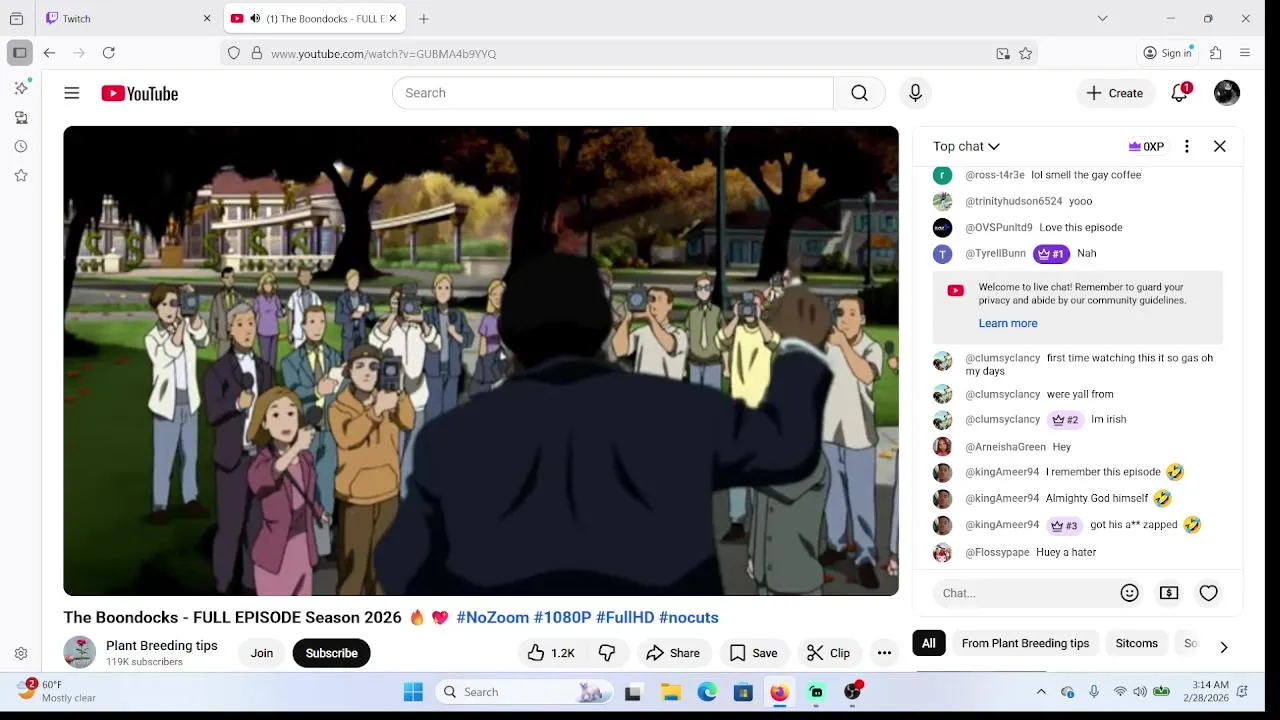Open the YouTube account avatar menu
1280x720 pixels.
point(1227,93)
